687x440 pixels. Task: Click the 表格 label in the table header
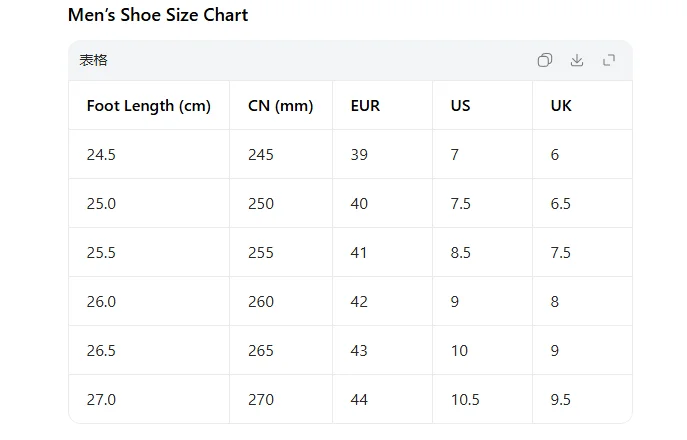pyautogui.click(x=93, y=60)
